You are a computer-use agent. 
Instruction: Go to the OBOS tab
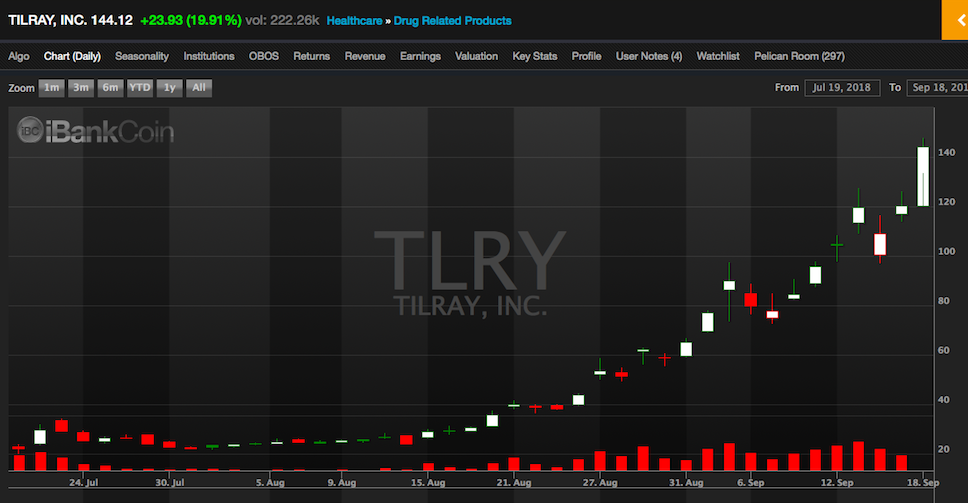[264, 56]
